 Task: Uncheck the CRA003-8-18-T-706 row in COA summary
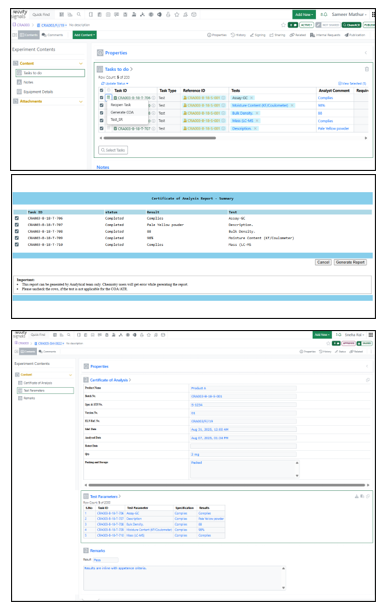pos(17,218)
